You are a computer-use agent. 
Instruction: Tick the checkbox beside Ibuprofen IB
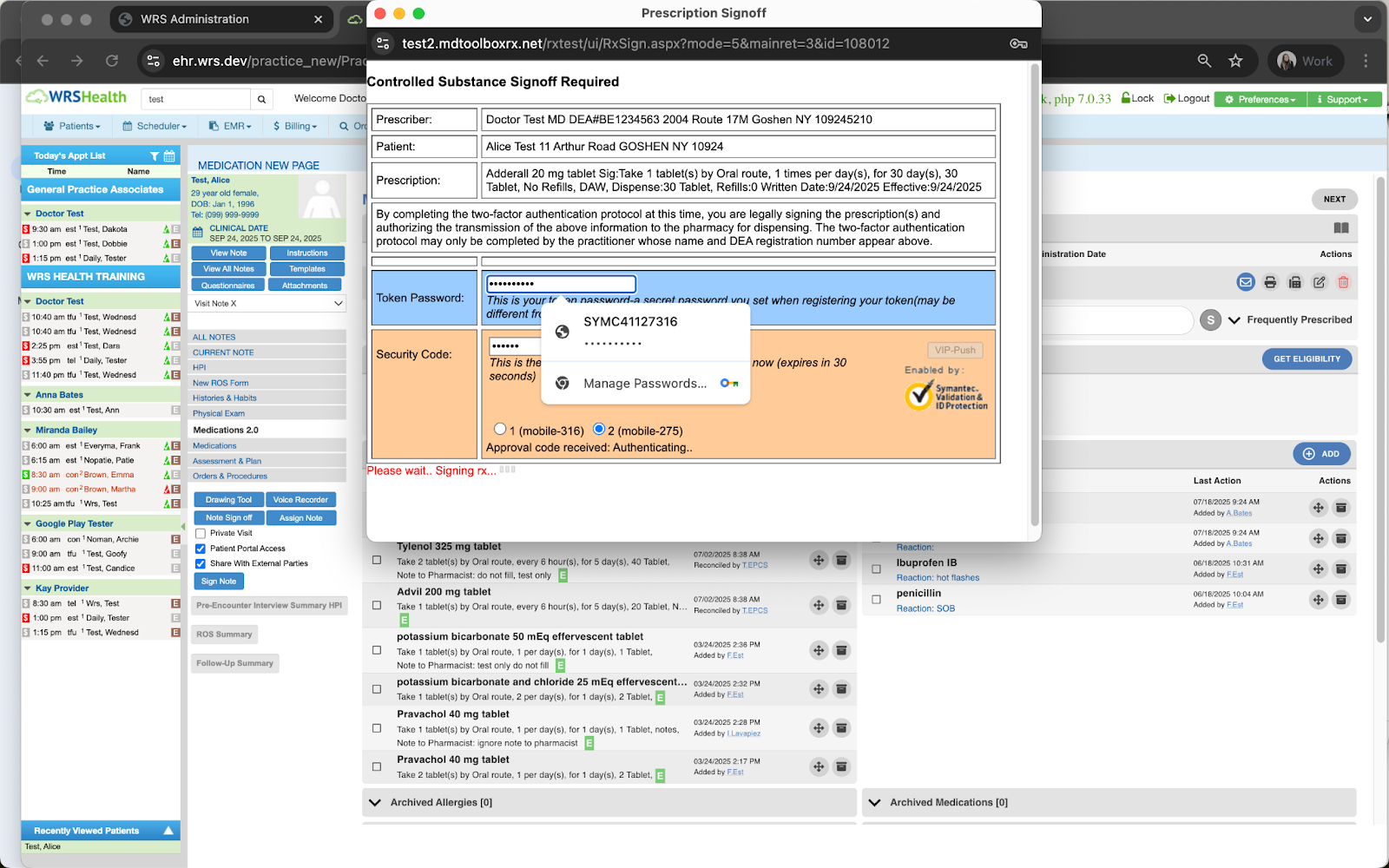[x=876, y=569]
